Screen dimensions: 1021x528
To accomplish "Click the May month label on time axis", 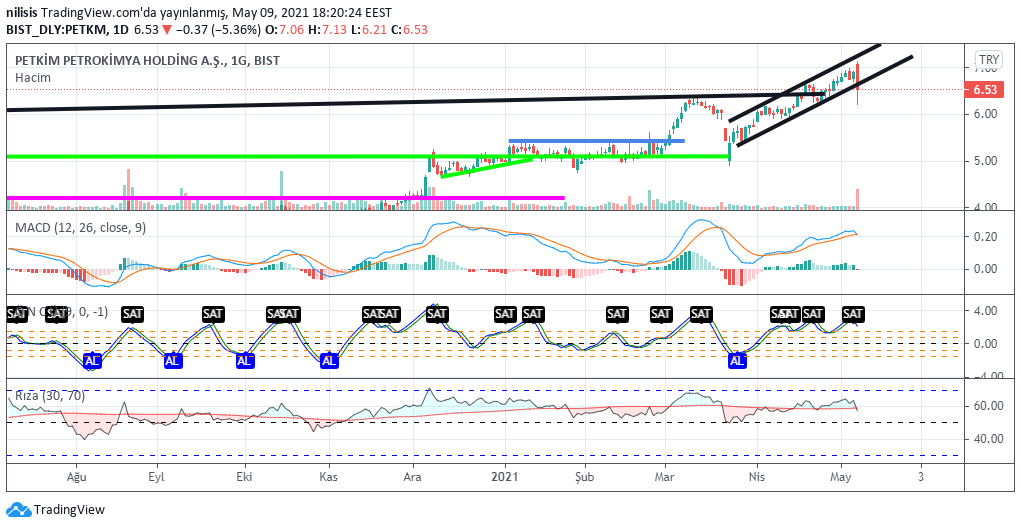I will coord(841,476).
